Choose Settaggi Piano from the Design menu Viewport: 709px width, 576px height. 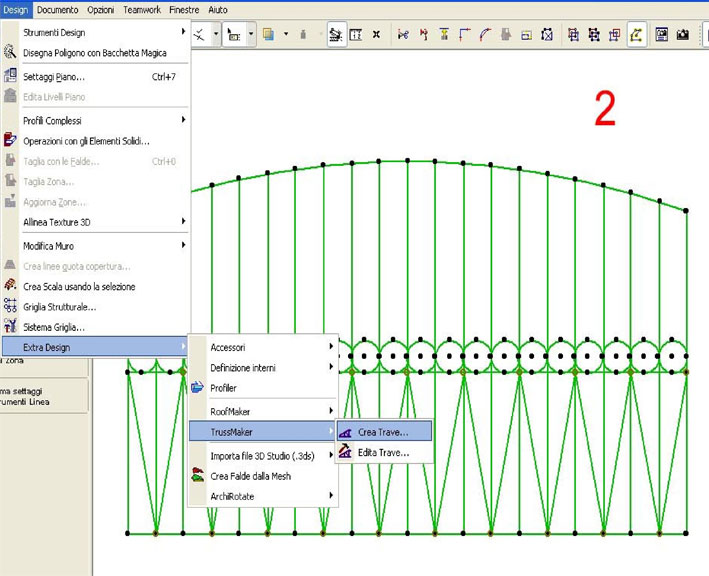coord(54,77)
